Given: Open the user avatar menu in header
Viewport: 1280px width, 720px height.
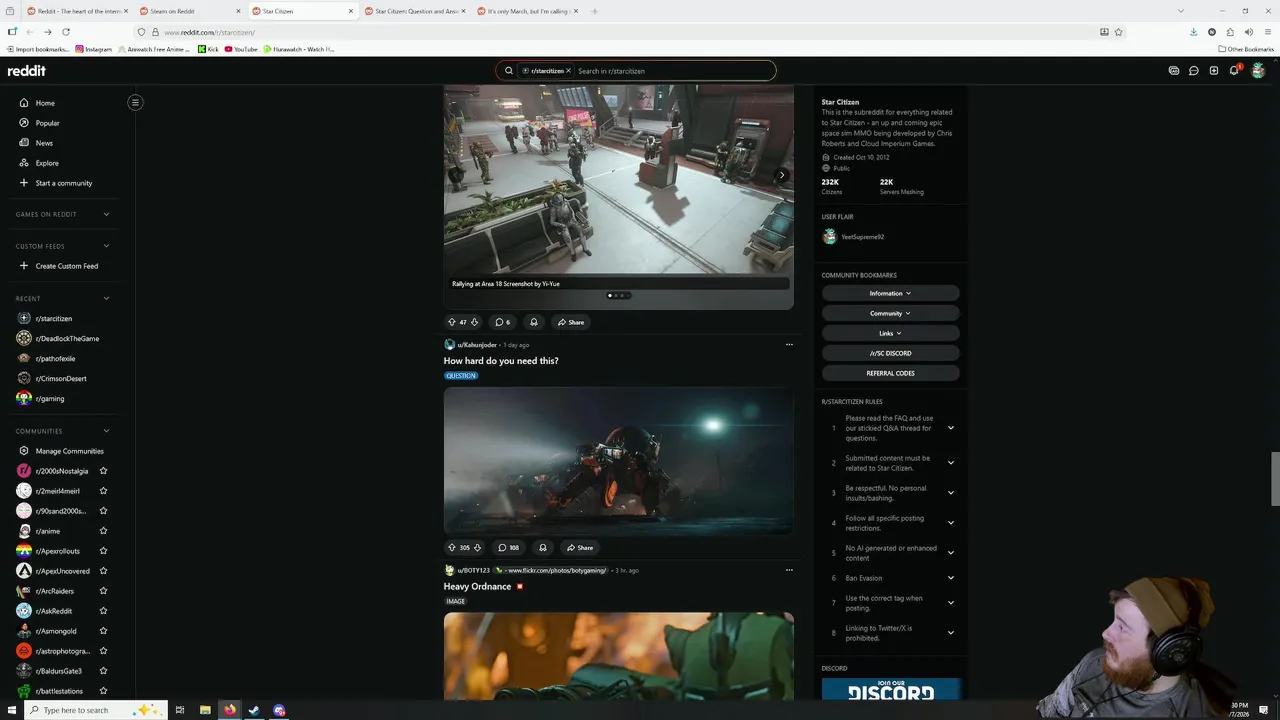Looking at the screenshot, I should coord(1258,71).
